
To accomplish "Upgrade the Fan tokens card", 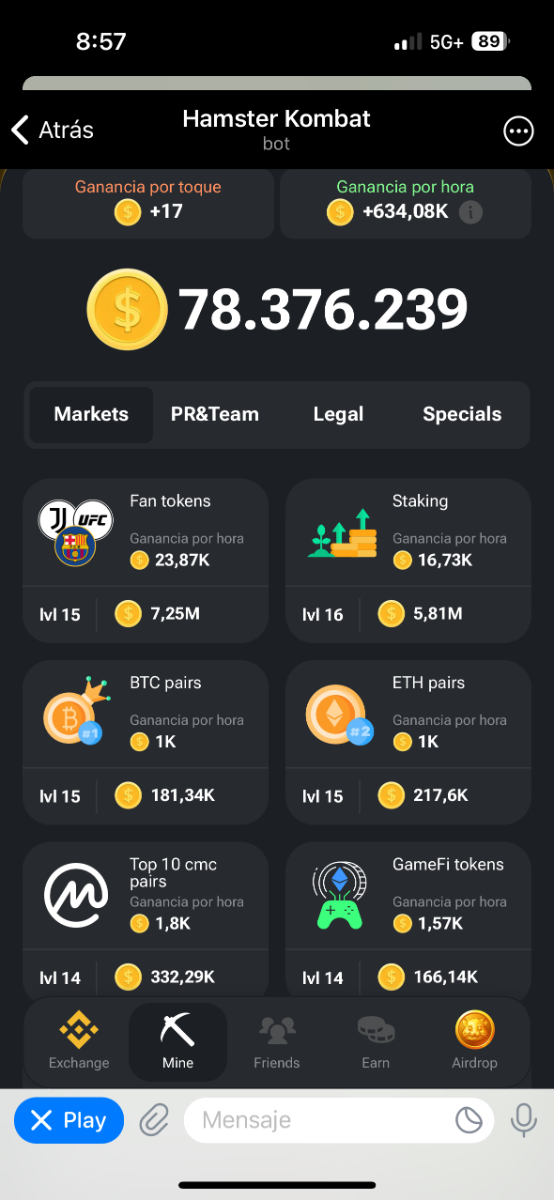I will click(146, 560).
